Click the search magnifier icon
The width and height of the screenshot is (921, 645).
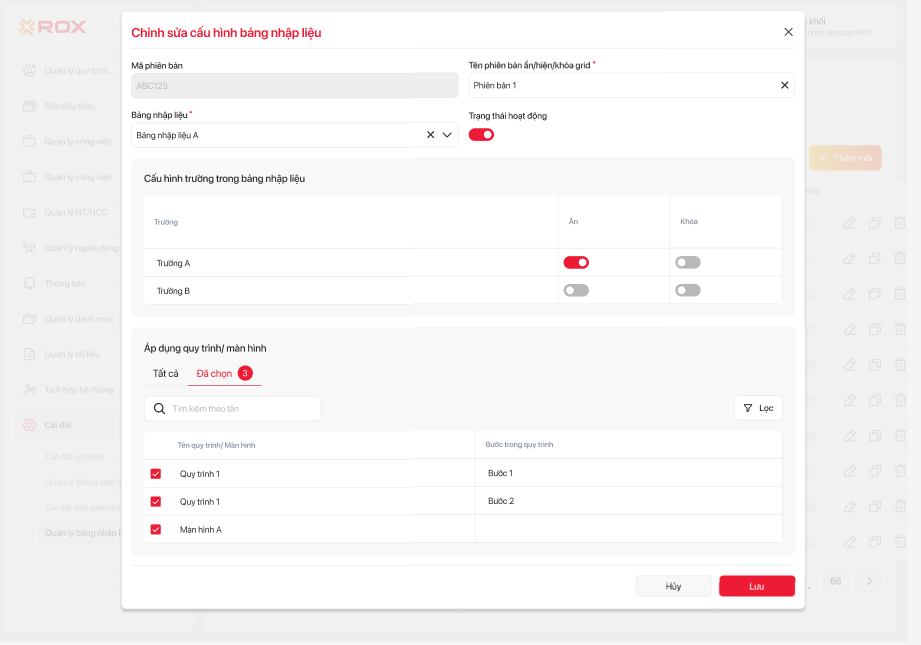pyautogui.click(x=159, y=409)
